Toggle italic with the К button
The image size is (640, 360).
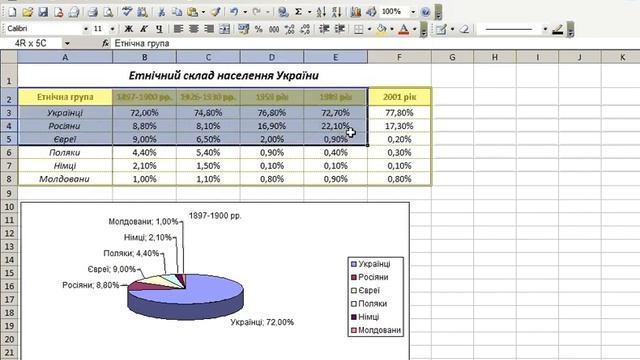144,29
